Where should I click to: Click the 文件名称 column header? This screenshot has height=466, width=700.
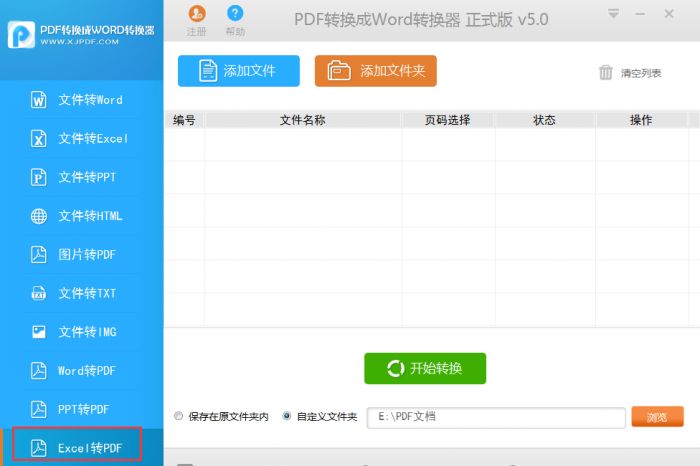(303, 120)
